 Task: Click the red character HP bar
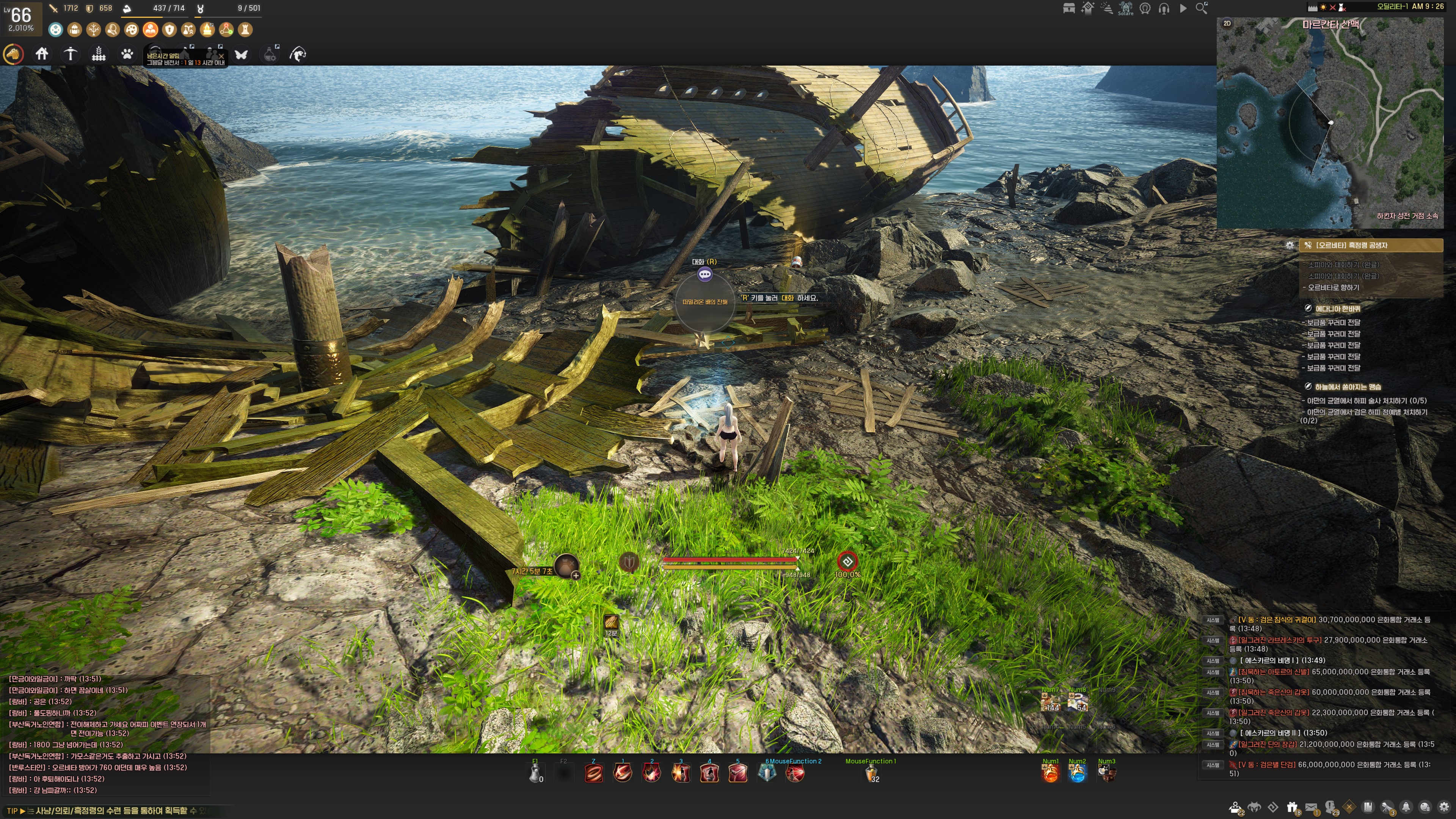coord(729,560)
